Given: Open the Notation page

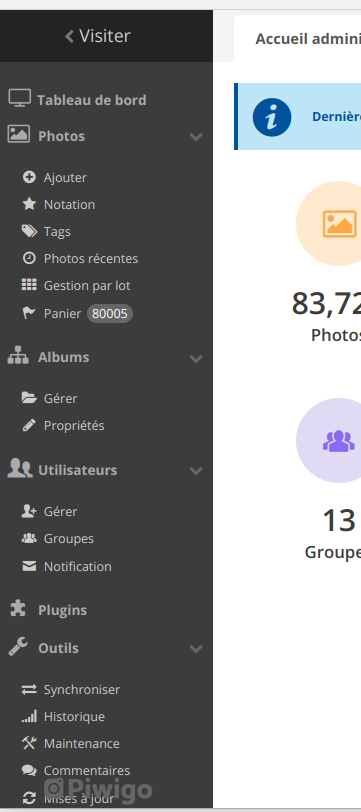Looking at the screenshot, I should (69, 204).
